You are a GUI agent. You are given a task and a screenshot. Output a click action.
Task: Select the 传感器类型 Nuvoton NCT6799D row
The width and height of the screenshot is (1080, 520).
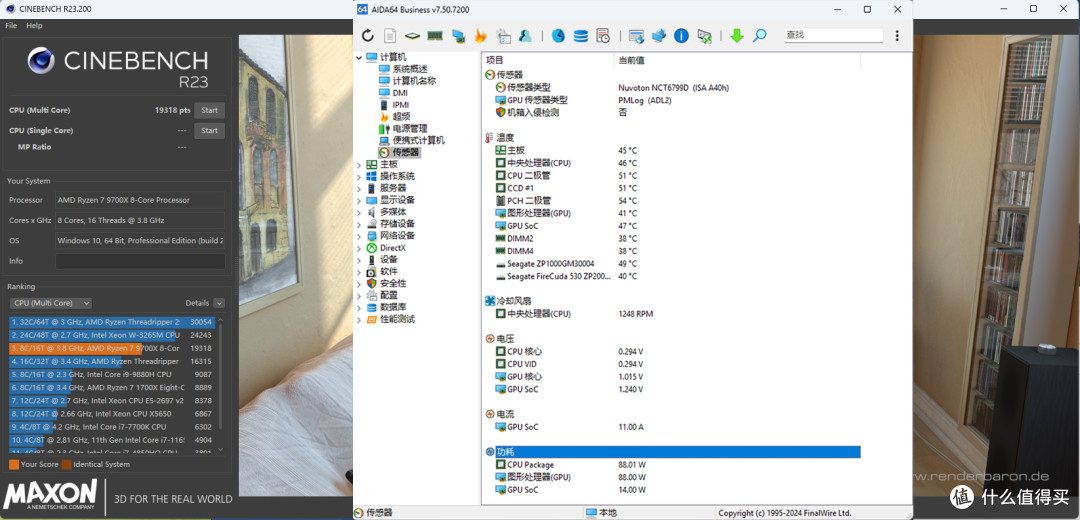pos(672,87)
